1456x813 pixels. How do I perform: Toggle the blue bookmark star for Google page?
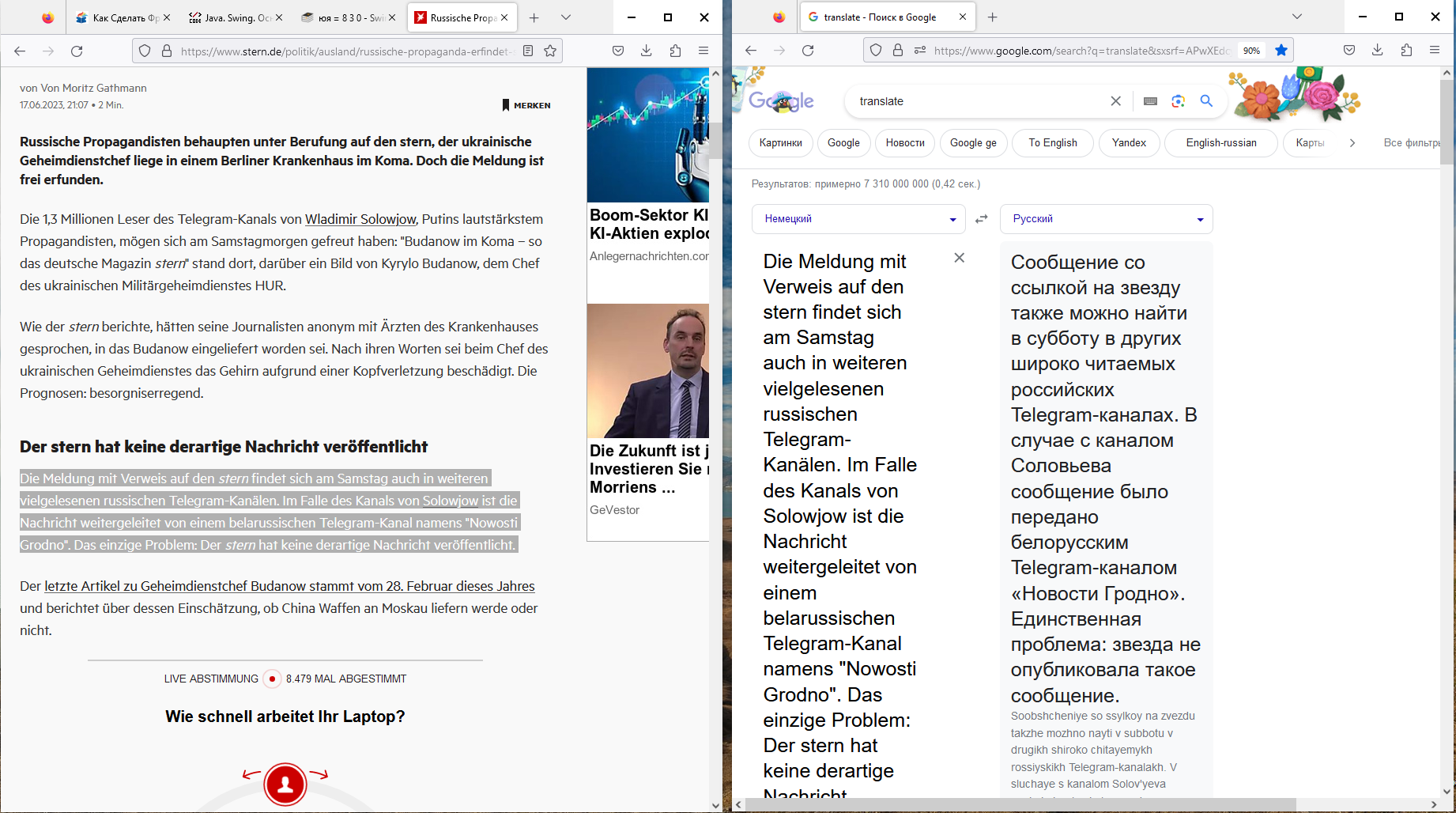[x=1281, y=50]
